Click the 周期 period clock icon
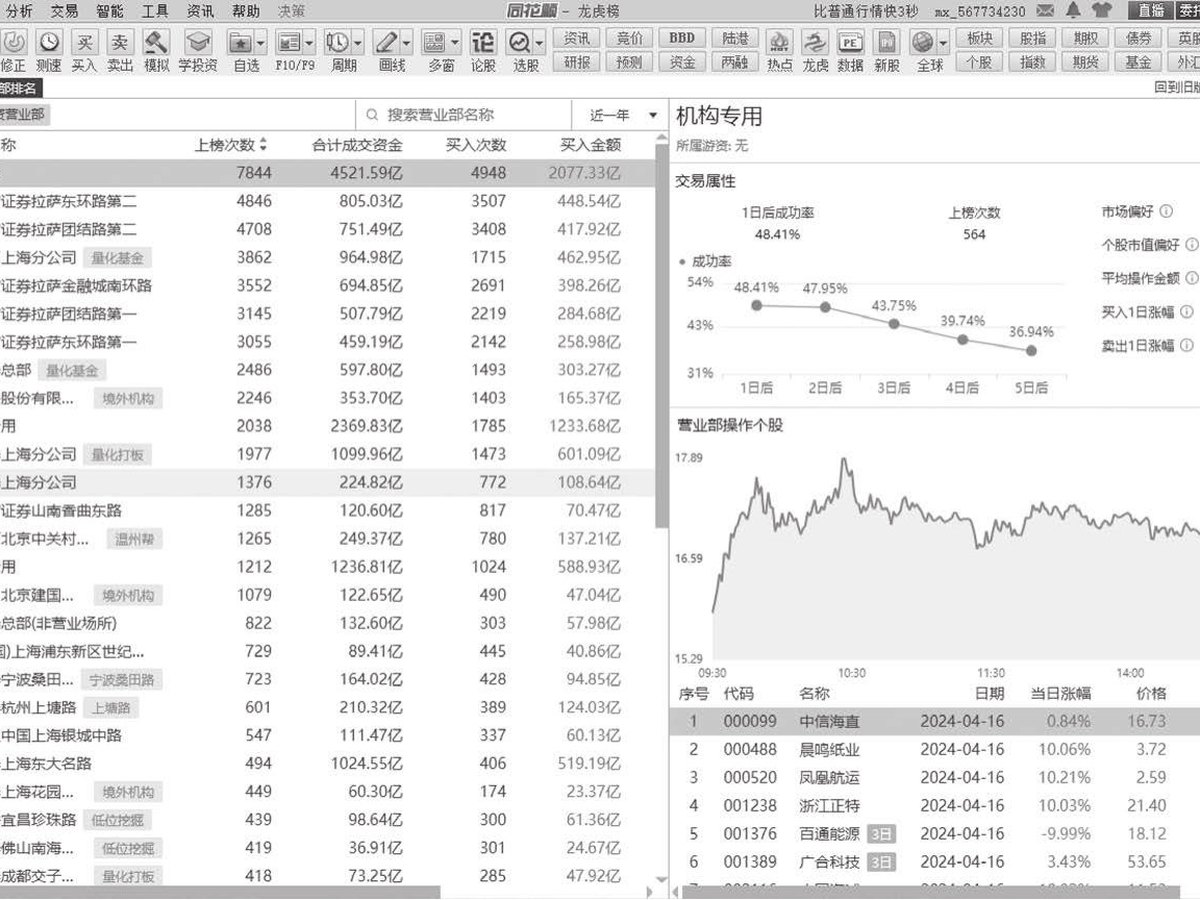 coord(337,42)
